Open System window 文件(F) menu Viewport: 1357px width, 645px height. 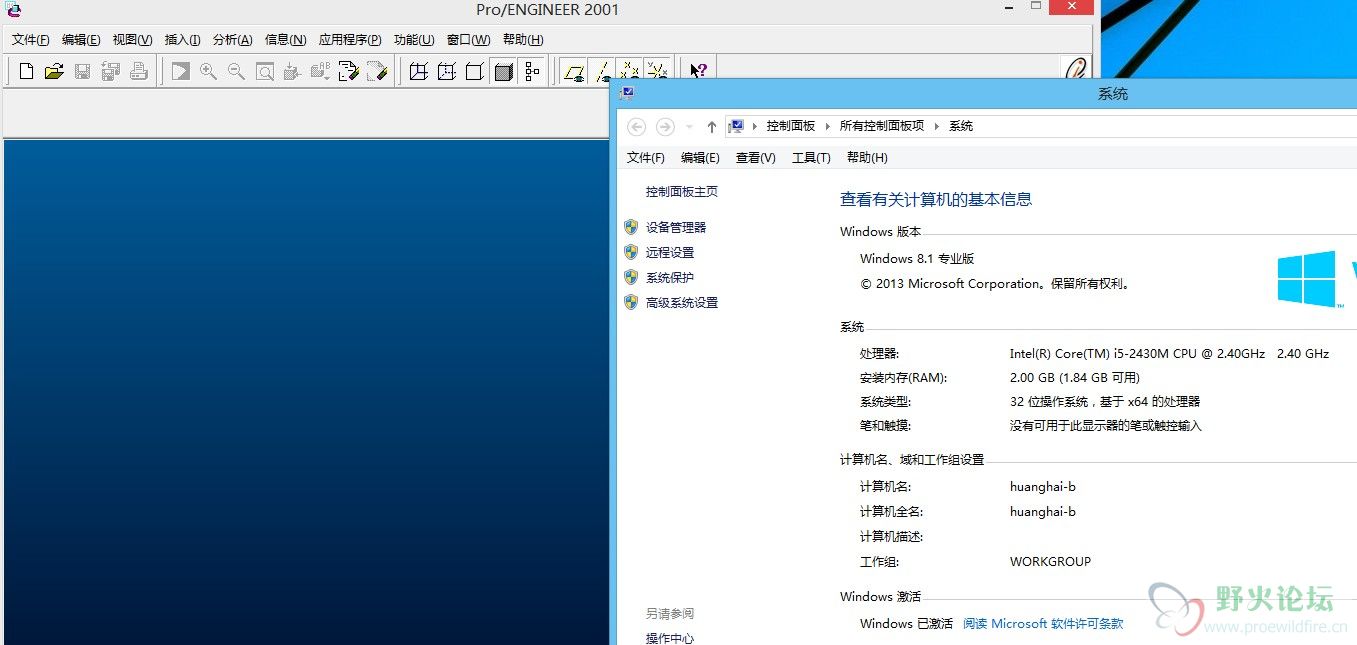click(x=646, y=158)
